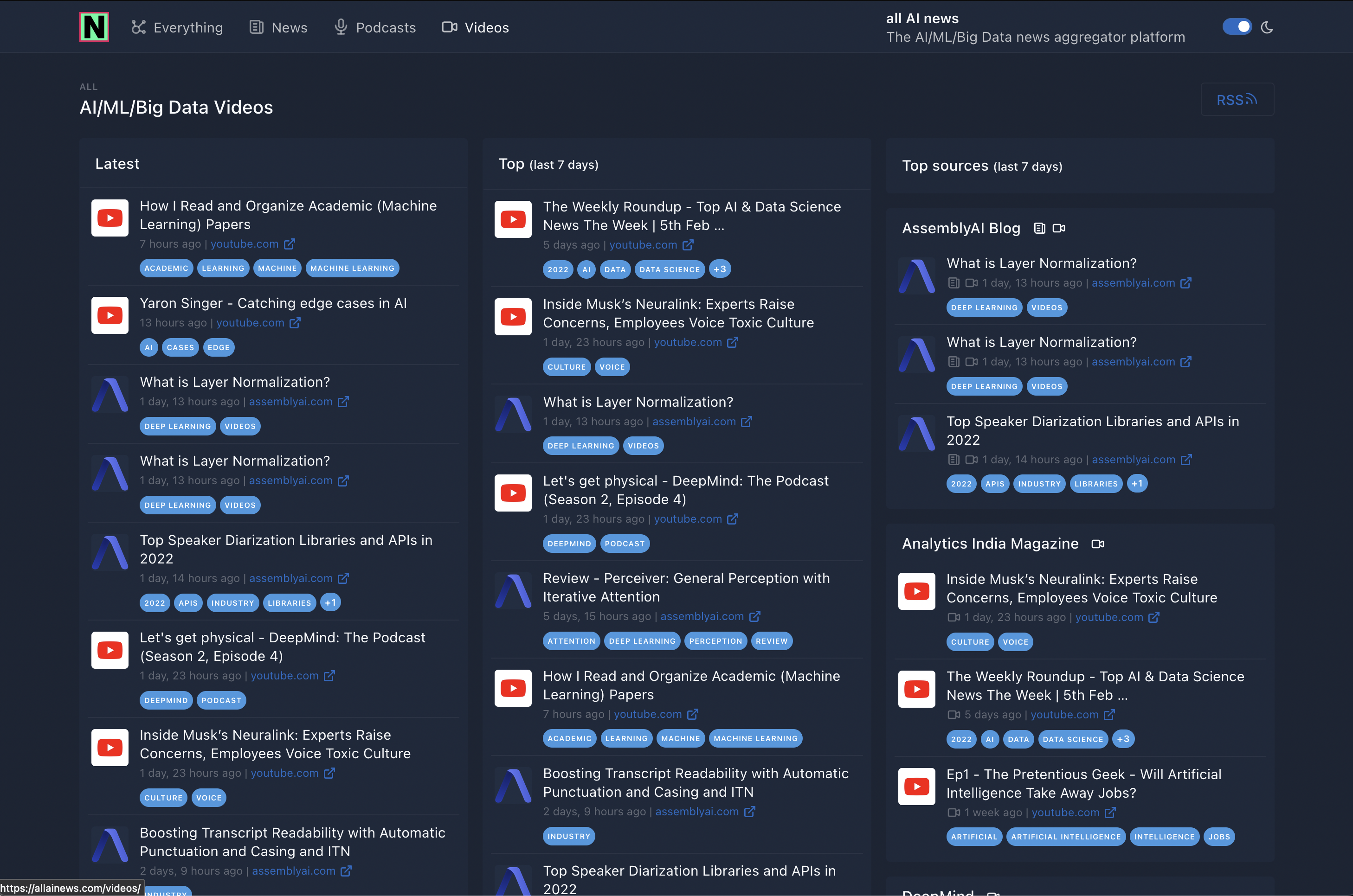Viewport: 1353px width, 896px height.
Task: Click the YouTube icon beside Yaron Singer article
Action: point(109,315)
